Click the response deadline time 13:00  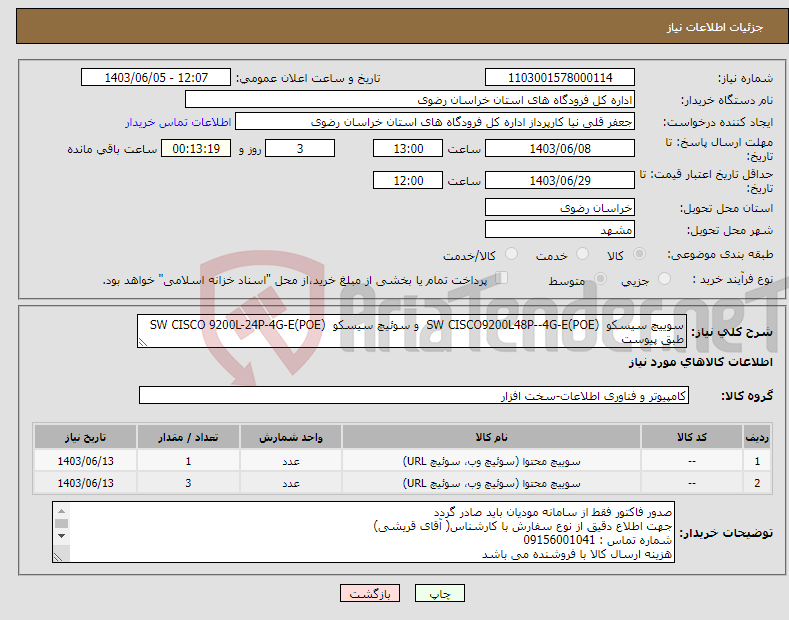pyautogui.click(x=408, y=148)
